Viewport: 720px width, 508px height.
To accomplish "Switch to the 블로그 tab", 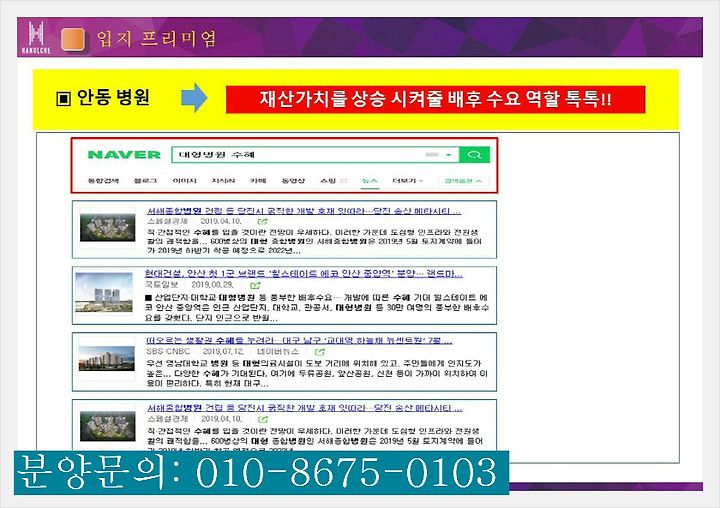I will click(145, 181).
